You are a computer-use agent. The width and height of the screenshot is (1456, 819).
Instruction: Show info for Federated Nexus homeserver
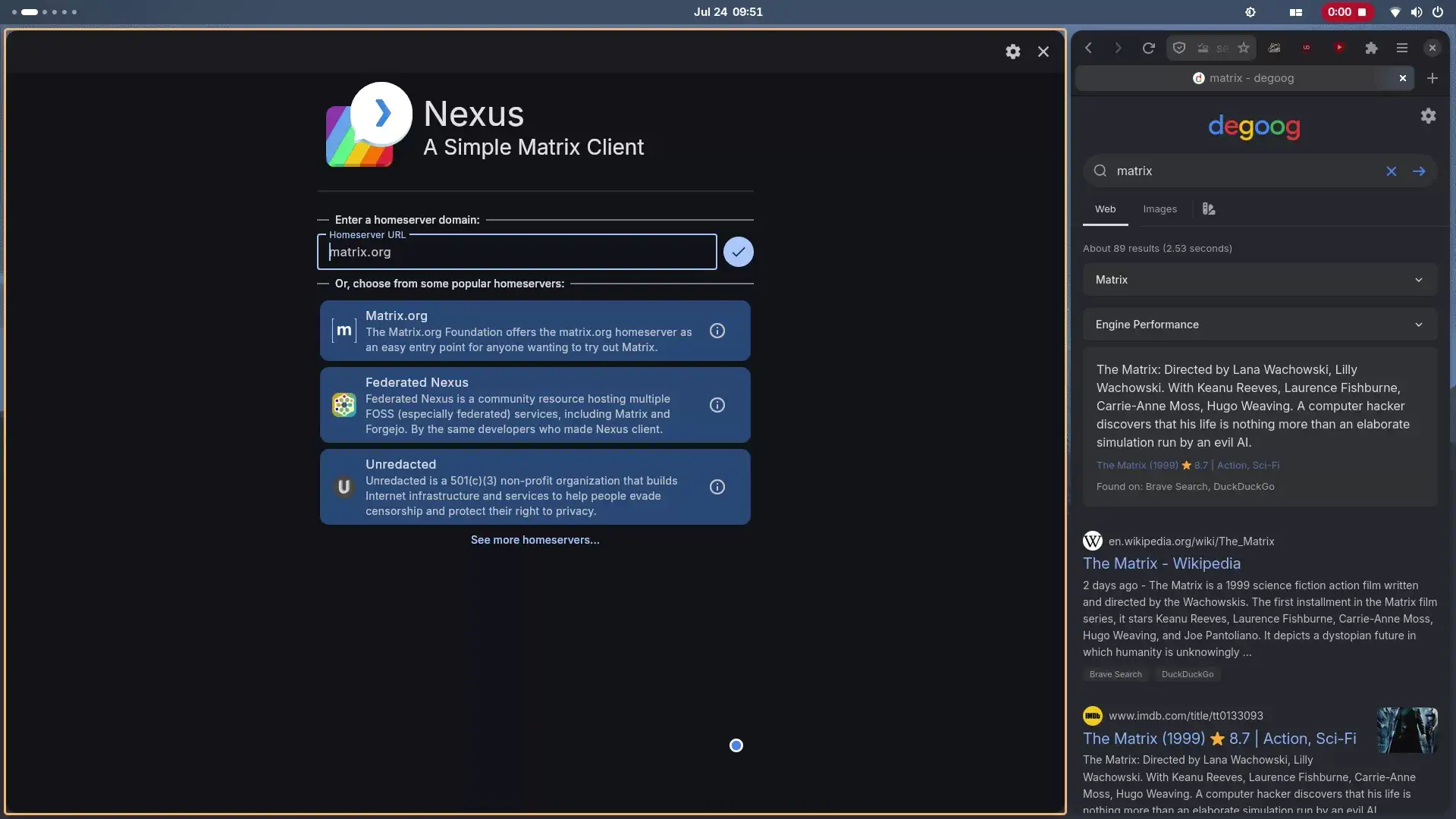[x=717, y=405]
